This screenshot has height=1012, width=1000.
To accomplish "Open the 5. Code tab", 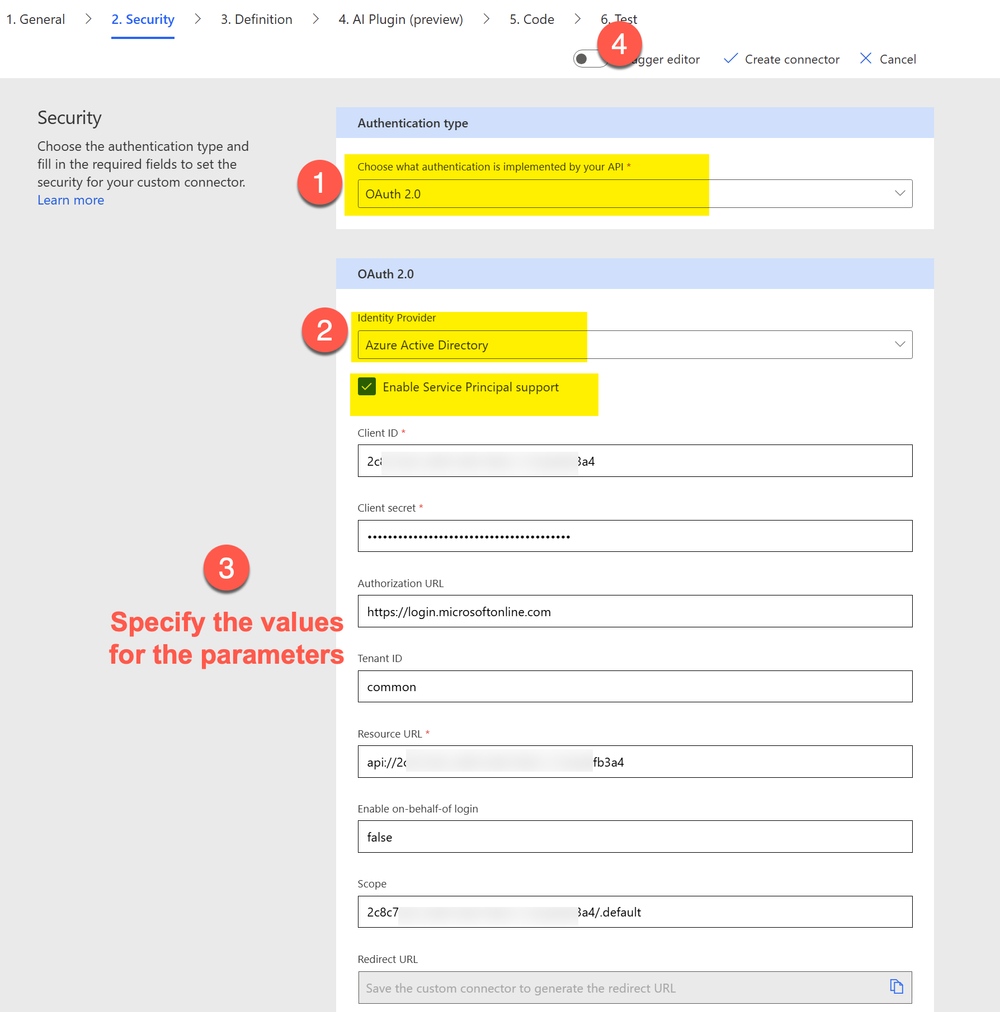I will pos(531,18).
